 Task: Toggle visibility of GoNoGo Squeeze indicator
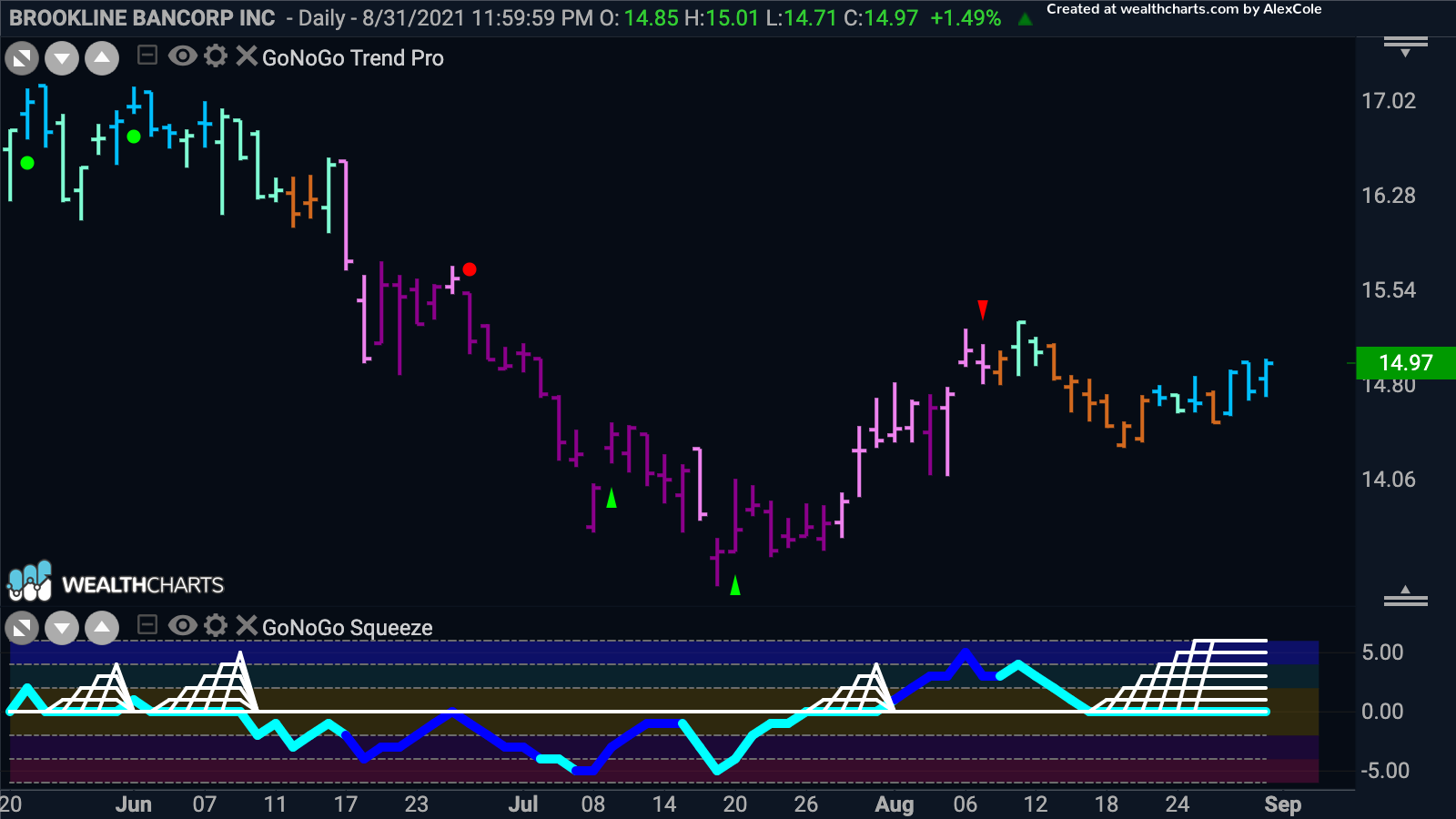click(x=182, y=625)
